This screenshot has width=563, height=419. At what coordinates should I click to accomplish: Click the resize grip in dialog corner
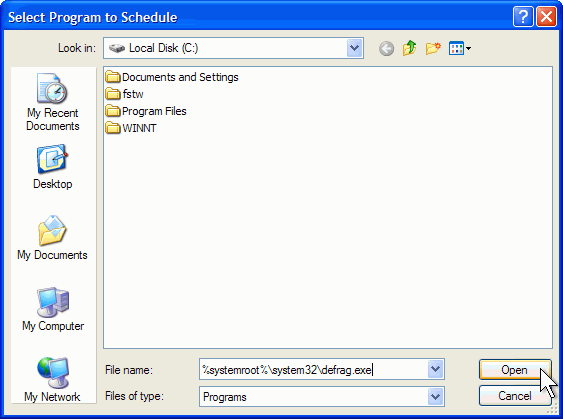pos(553,409)
